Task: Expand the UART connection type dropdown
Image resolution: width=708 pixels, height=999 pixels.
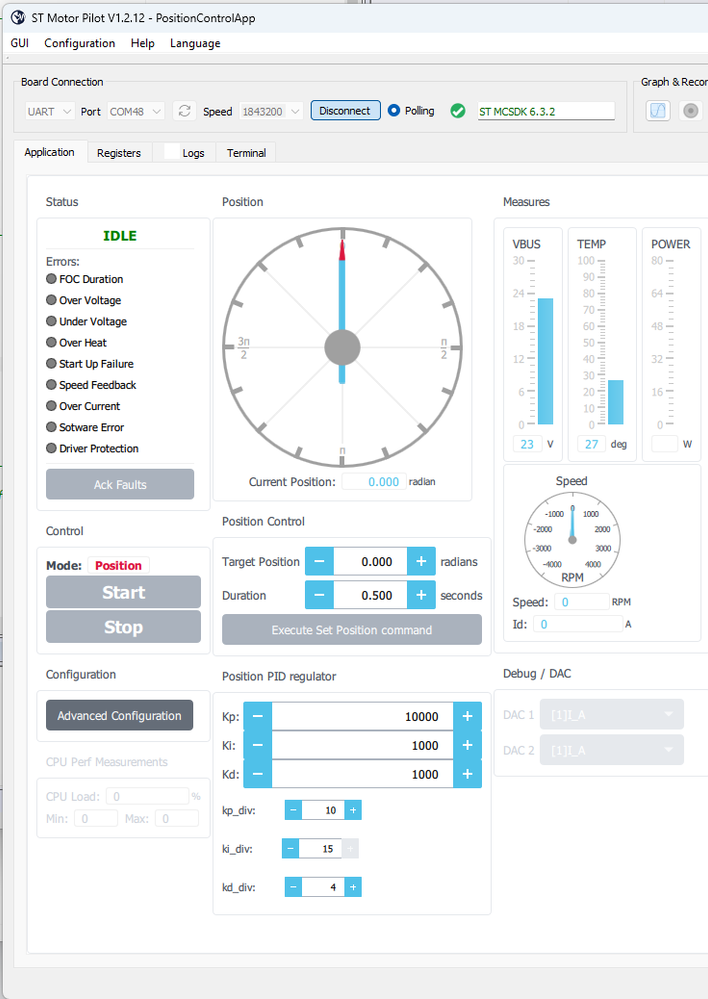Action: pos(50,111)
